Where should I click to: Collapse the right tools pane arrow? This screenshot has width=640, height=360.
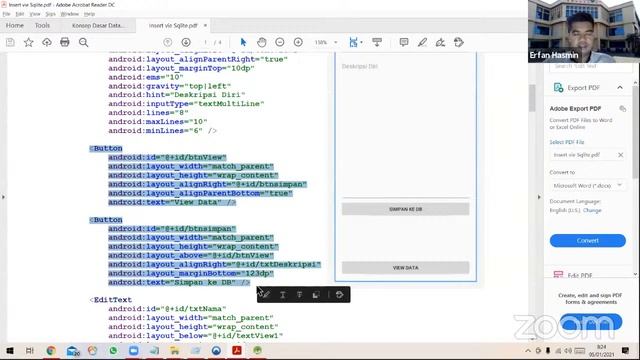click(x=539, y=197)
